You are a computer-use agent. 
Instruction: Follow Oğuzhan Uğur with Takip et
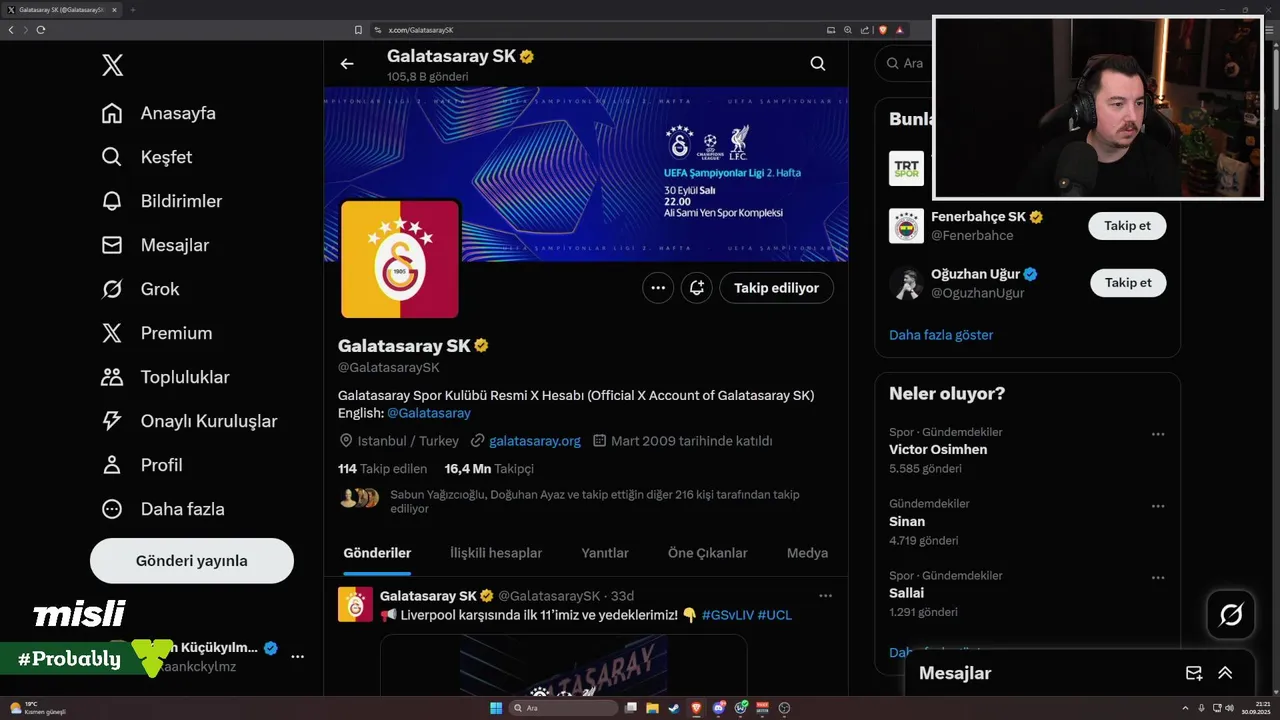click(1128, 283)
